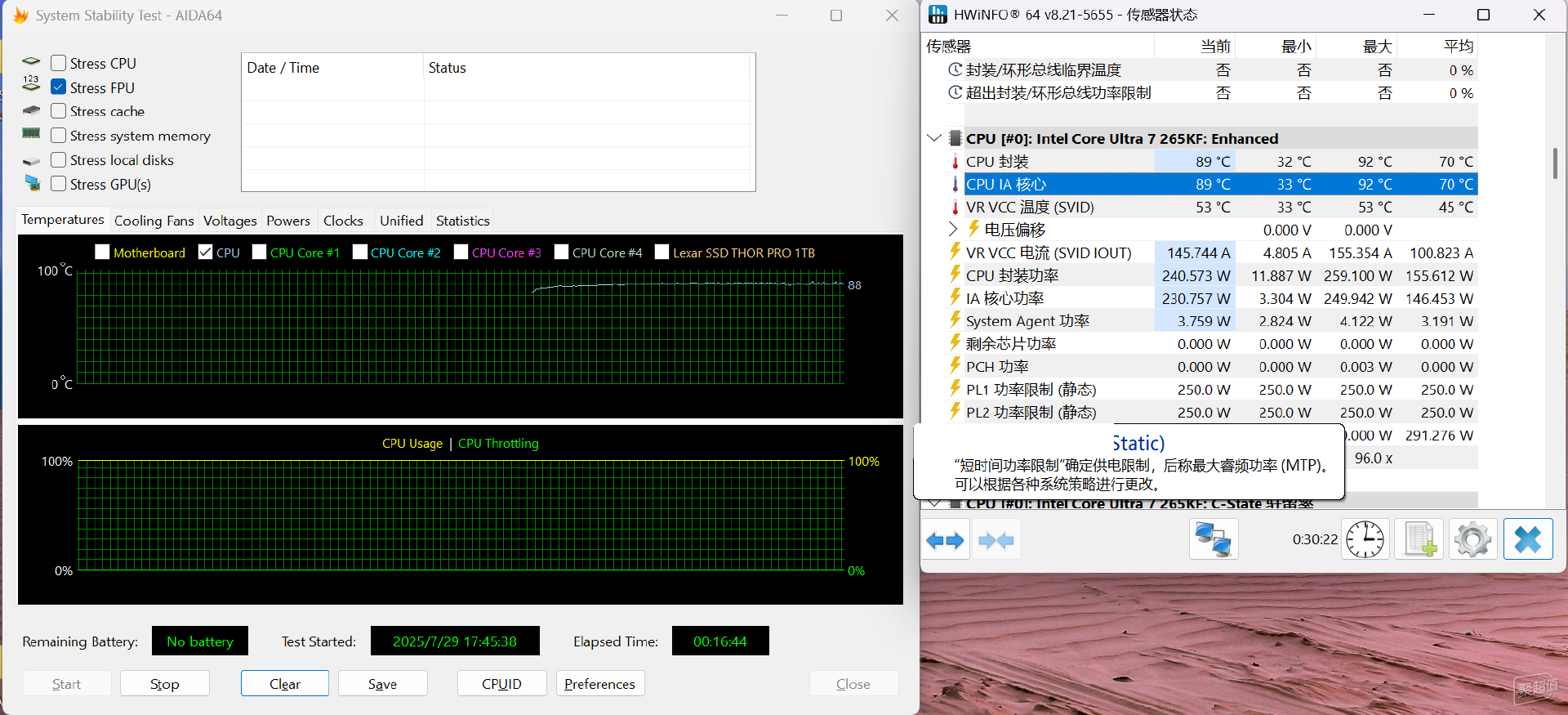Click the 123 icon beside Stress FPU

click(x=31, y=83)
